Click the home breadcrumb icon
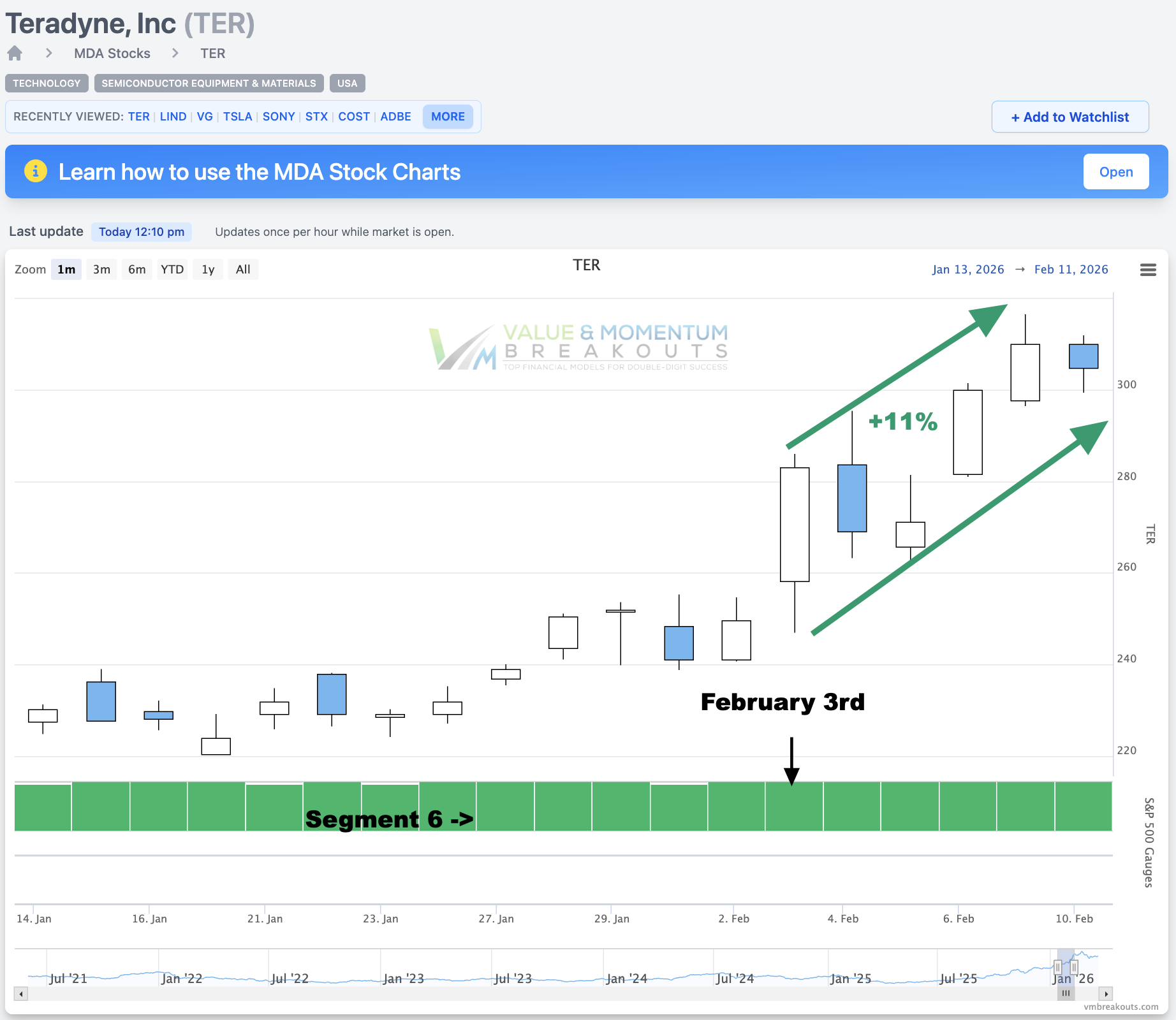Viewport: 1176px width, 1020px height. click(15, 53)
